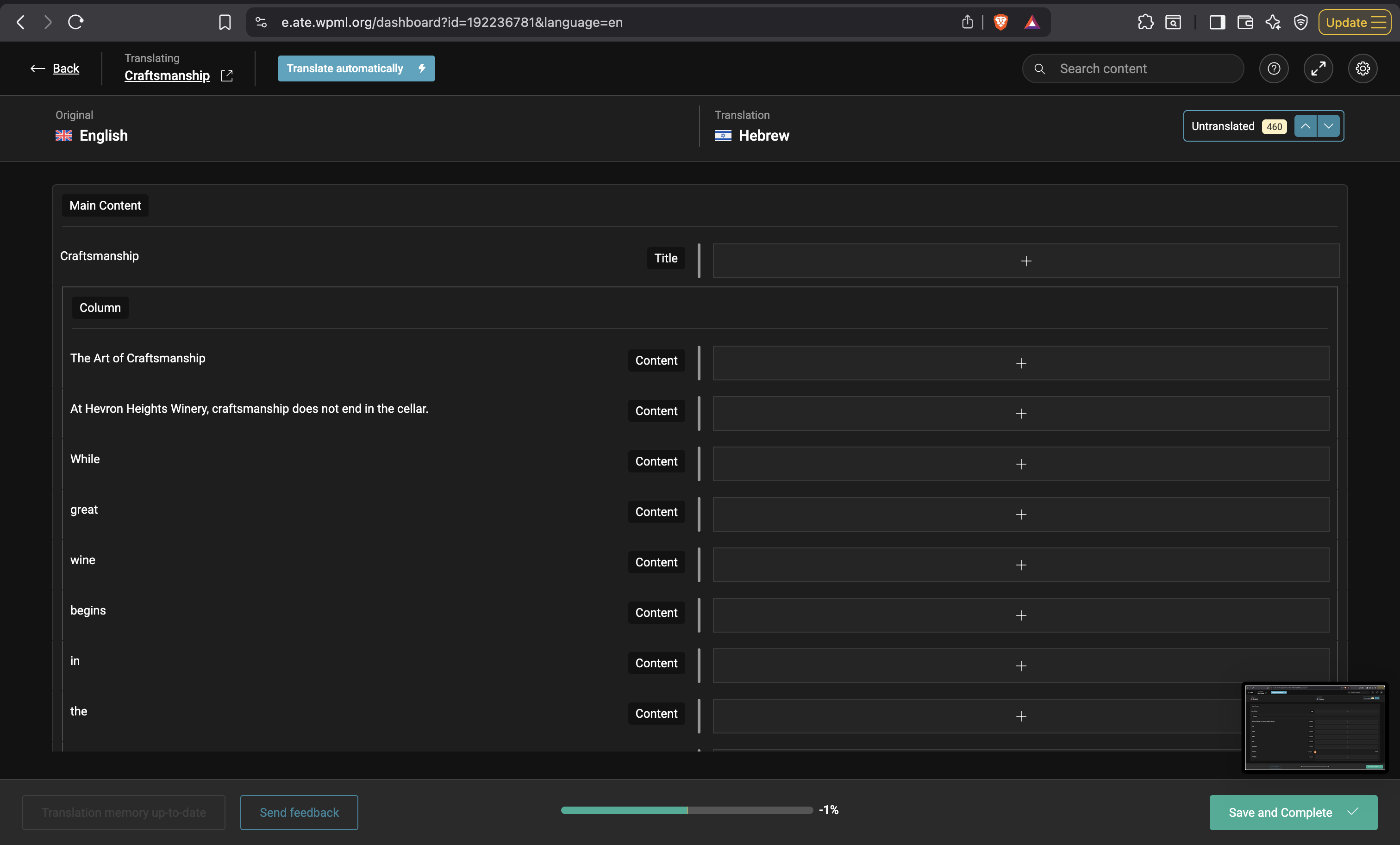Focus the Search content field
Viewport: 1400px width, 845px height.
(1133, 68)
